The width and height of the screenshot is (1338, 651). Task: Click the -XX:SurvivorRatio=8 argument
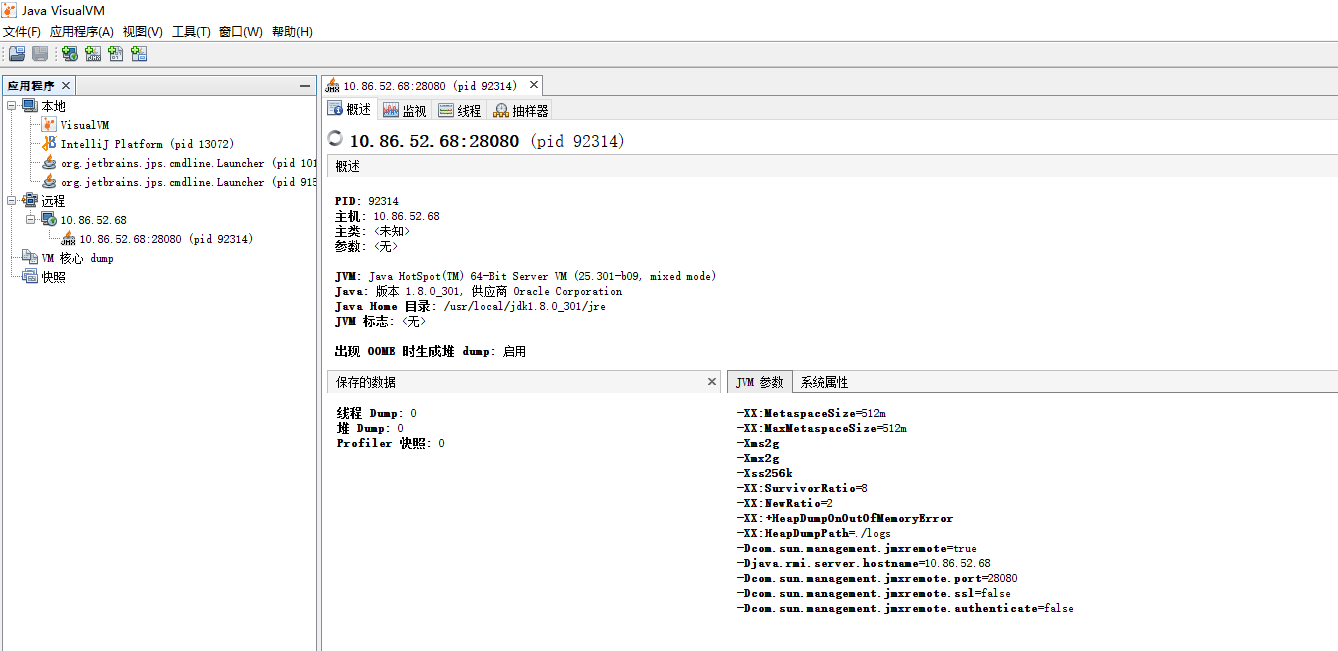pos(802,488)
